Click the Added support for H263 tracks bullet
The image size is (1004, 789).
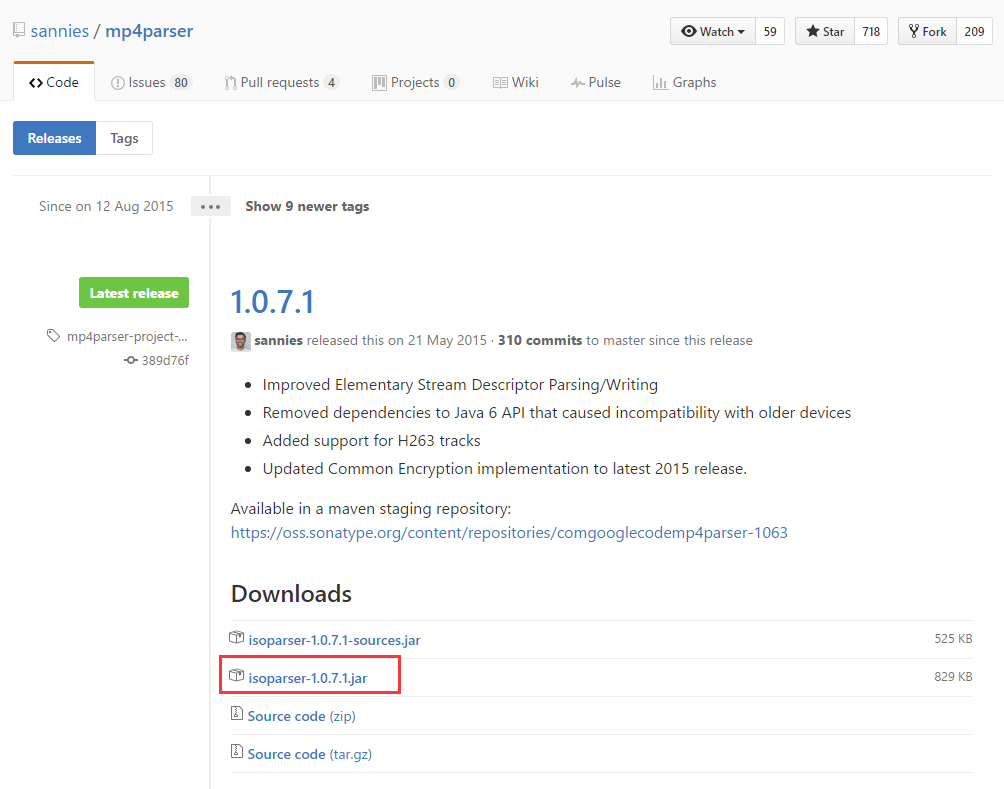(371, 441)
